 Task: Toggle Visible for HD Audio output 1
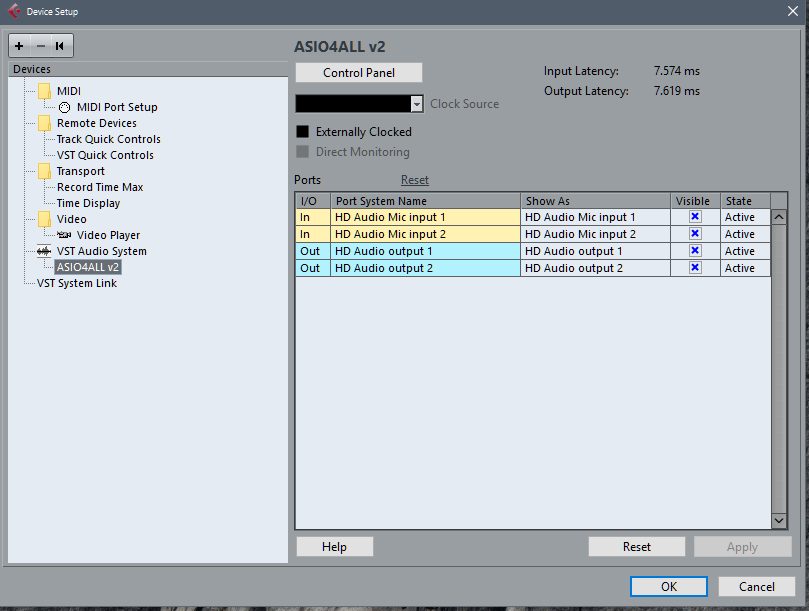coord(695,251)
